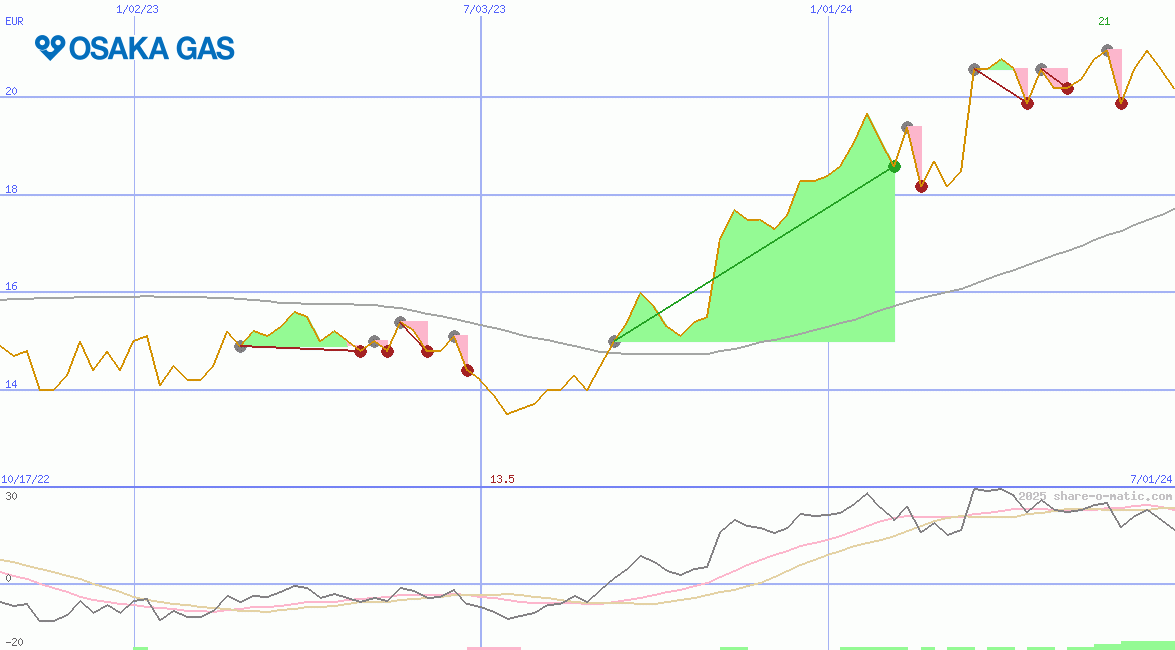
Task: Click the green sell marker dot
Action: point(895,166)
